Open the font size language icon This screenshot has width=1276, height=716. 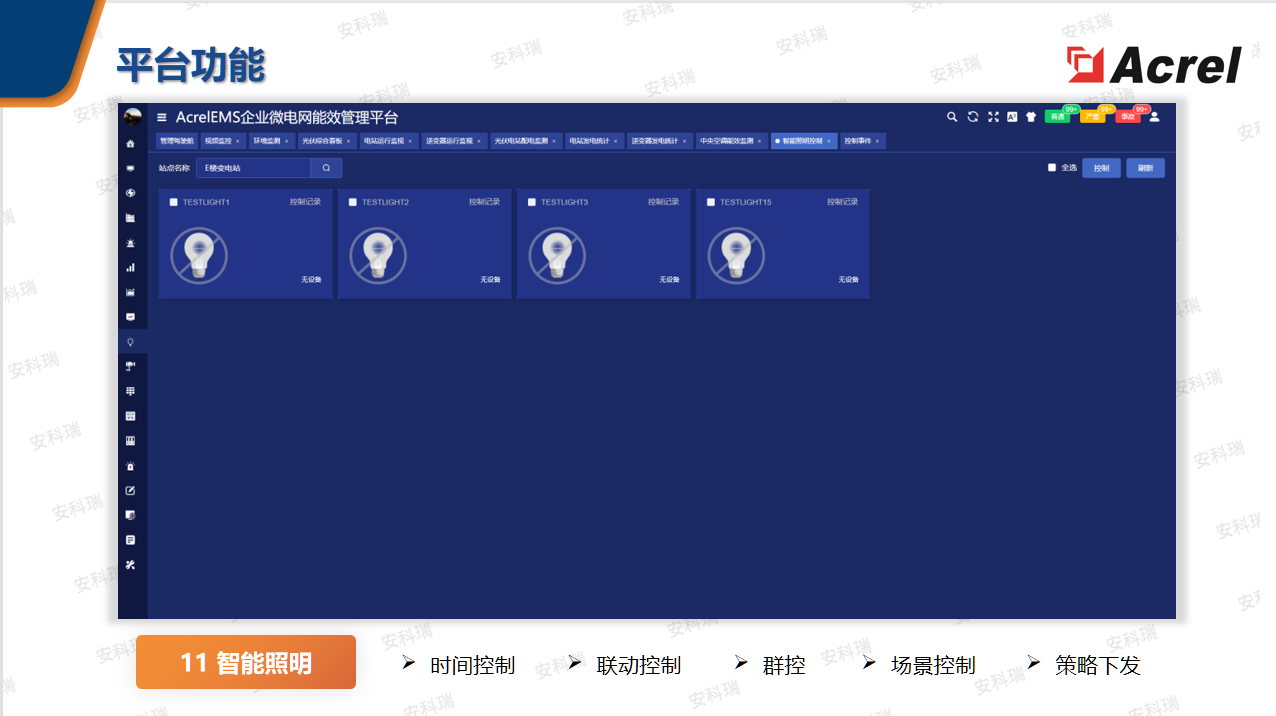[1012, 117]
